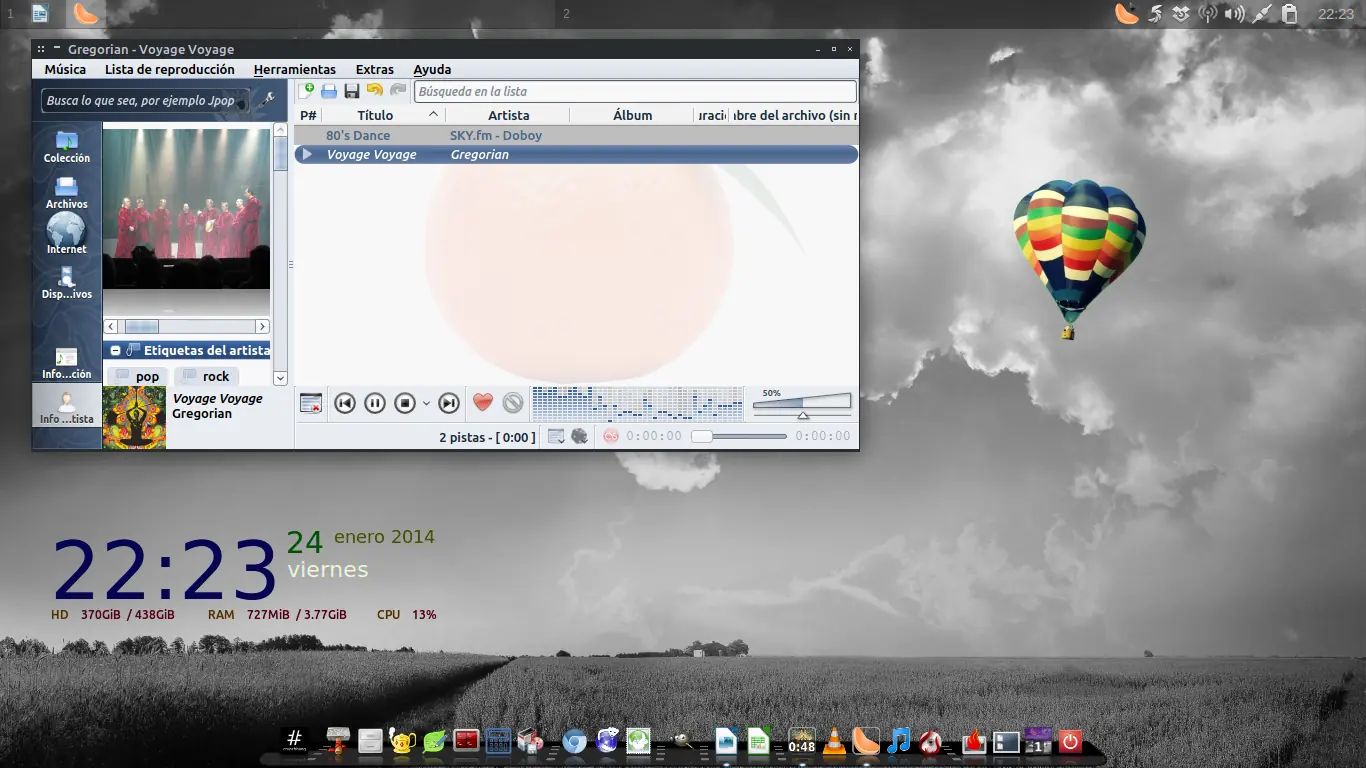This screenshot has width=1366, height=768.
Task: Sort by the Artista column header
Action: (508, 115)
